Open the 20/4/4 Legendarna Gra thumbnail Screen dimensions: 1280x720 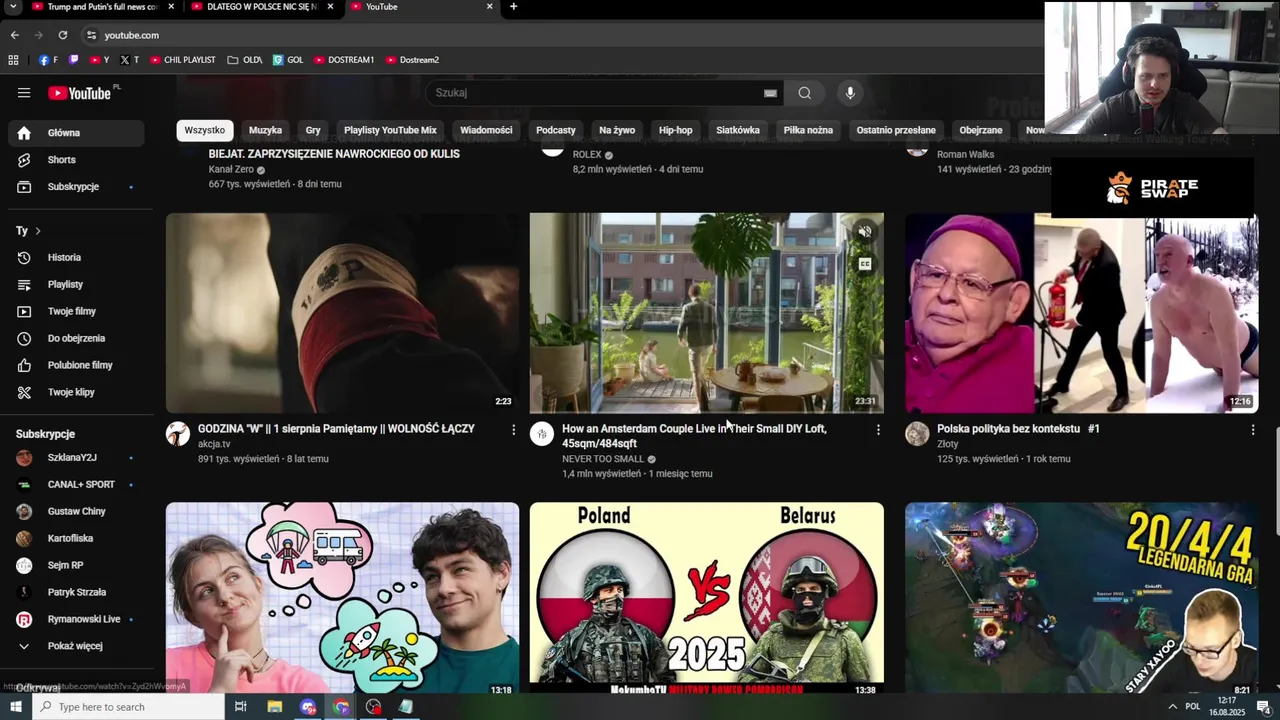1082,597
